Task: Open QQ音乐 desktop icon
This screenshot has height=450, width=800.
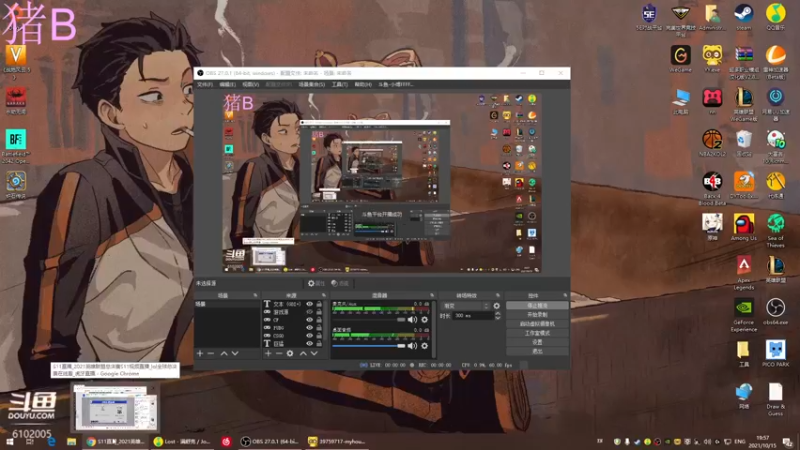Action: (x=776, y=17)
